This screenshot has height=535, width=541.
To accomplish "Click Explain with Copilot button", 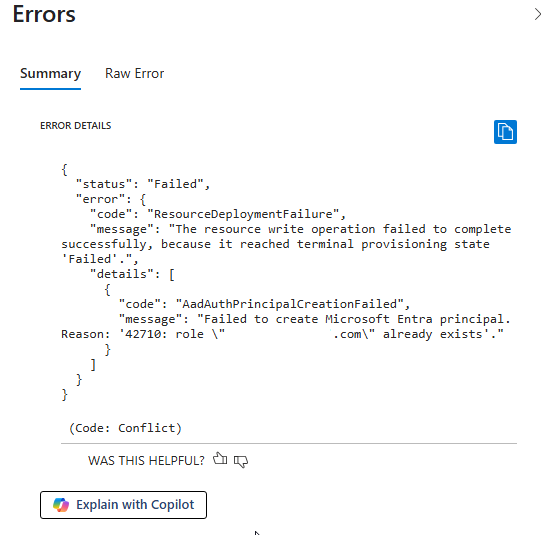I will (123, 505).
